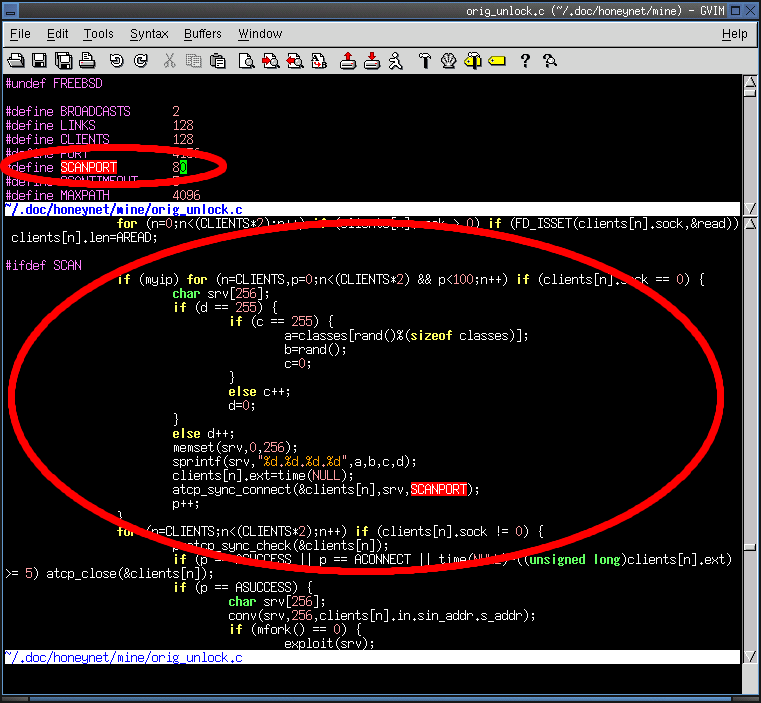Click lower pane scrollbar down arrow
This screenshot has height=703, width=761.
(750, 656)
